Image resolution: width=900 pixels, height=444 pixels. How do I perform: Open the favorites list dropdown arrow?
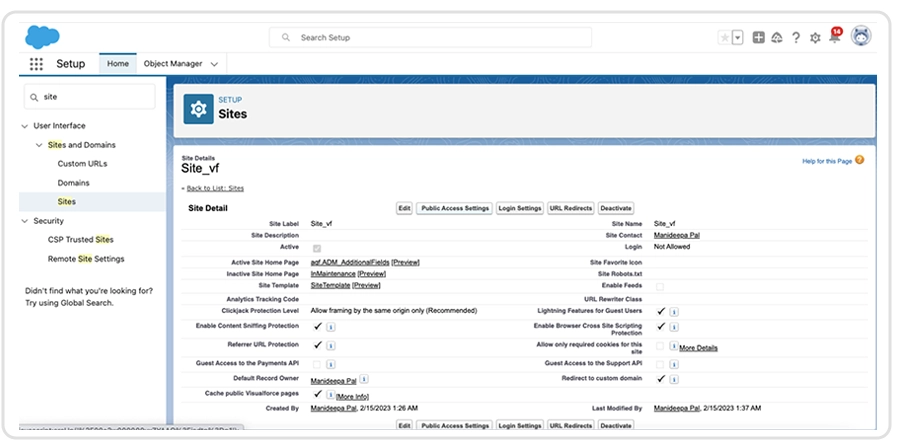(738, 38)
